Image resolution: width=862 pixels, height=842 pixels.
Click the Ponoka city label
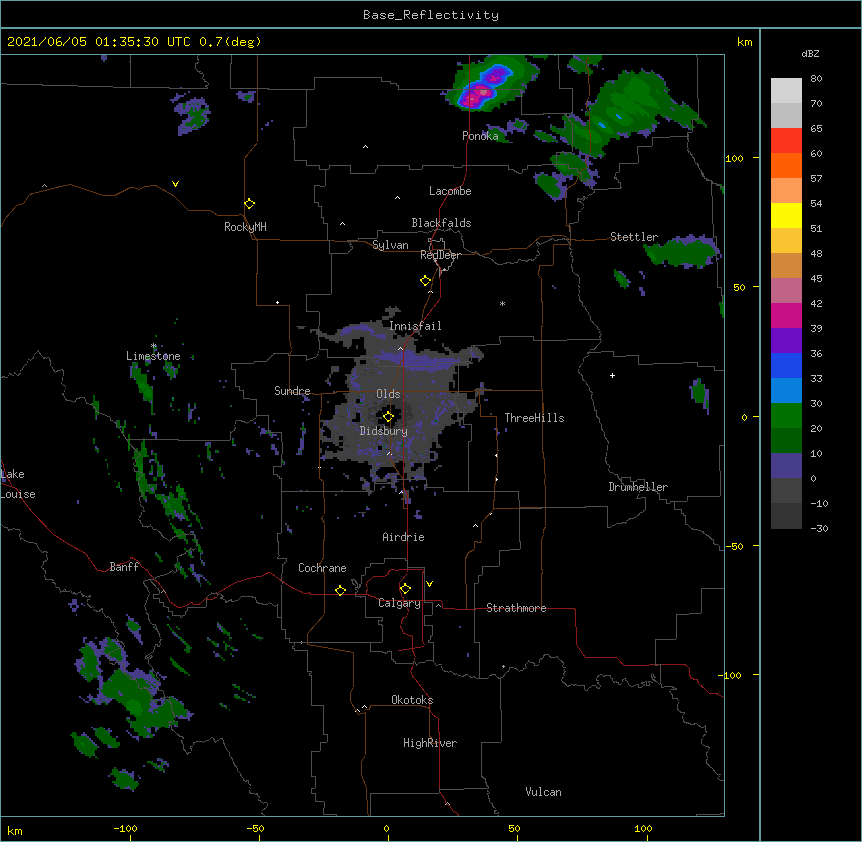pyautogui.click(x=480, y=136)
